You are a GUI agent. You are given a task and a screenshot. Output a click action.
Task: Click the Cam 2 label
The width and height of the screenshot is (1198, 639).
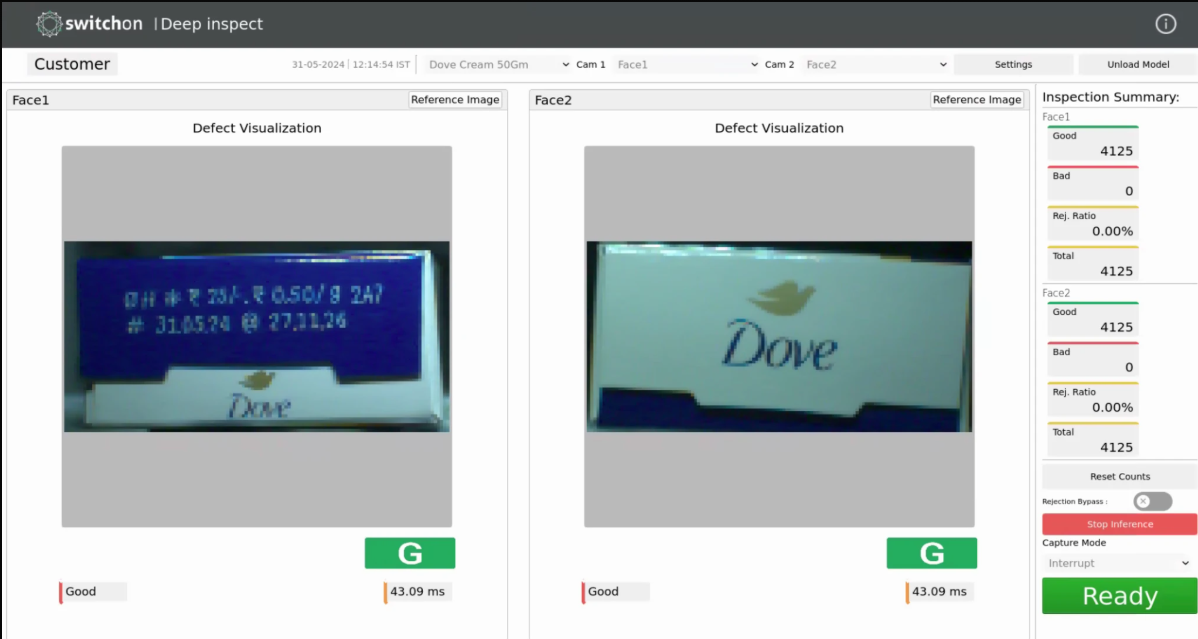[x=779, y=65]
